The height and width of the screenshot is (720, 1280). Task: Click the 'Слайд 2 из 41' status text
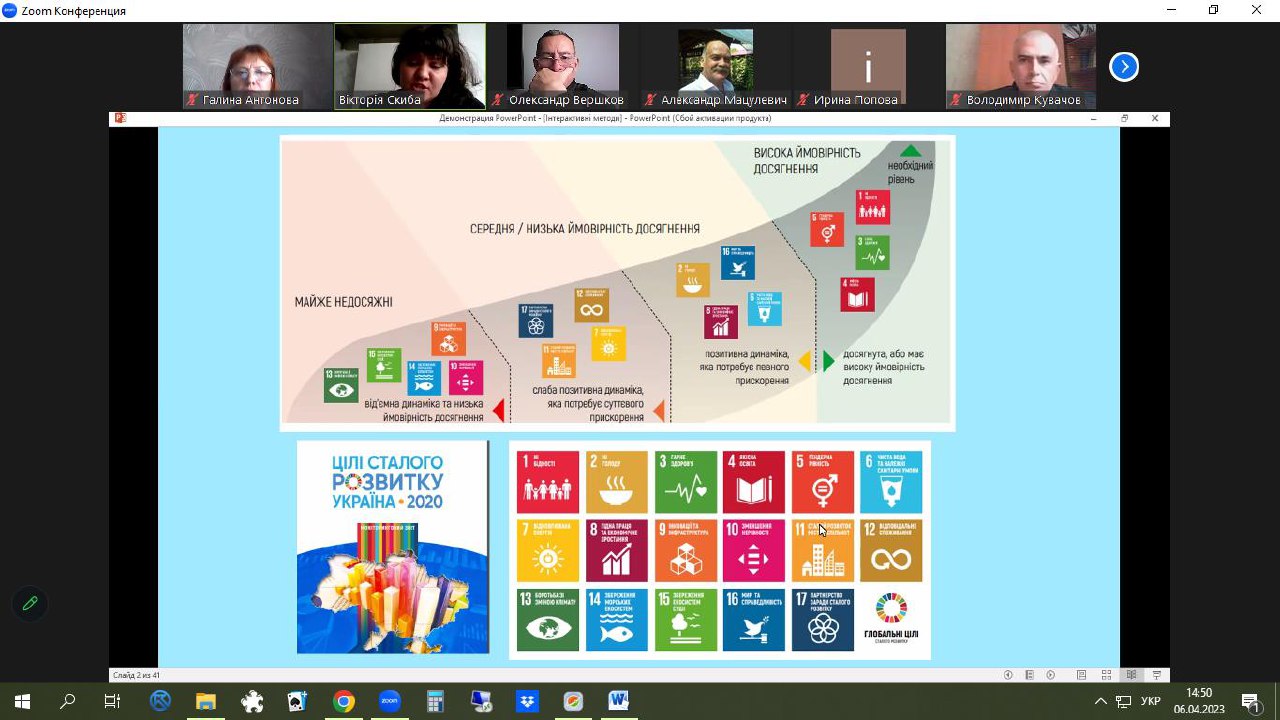point(137,675)
